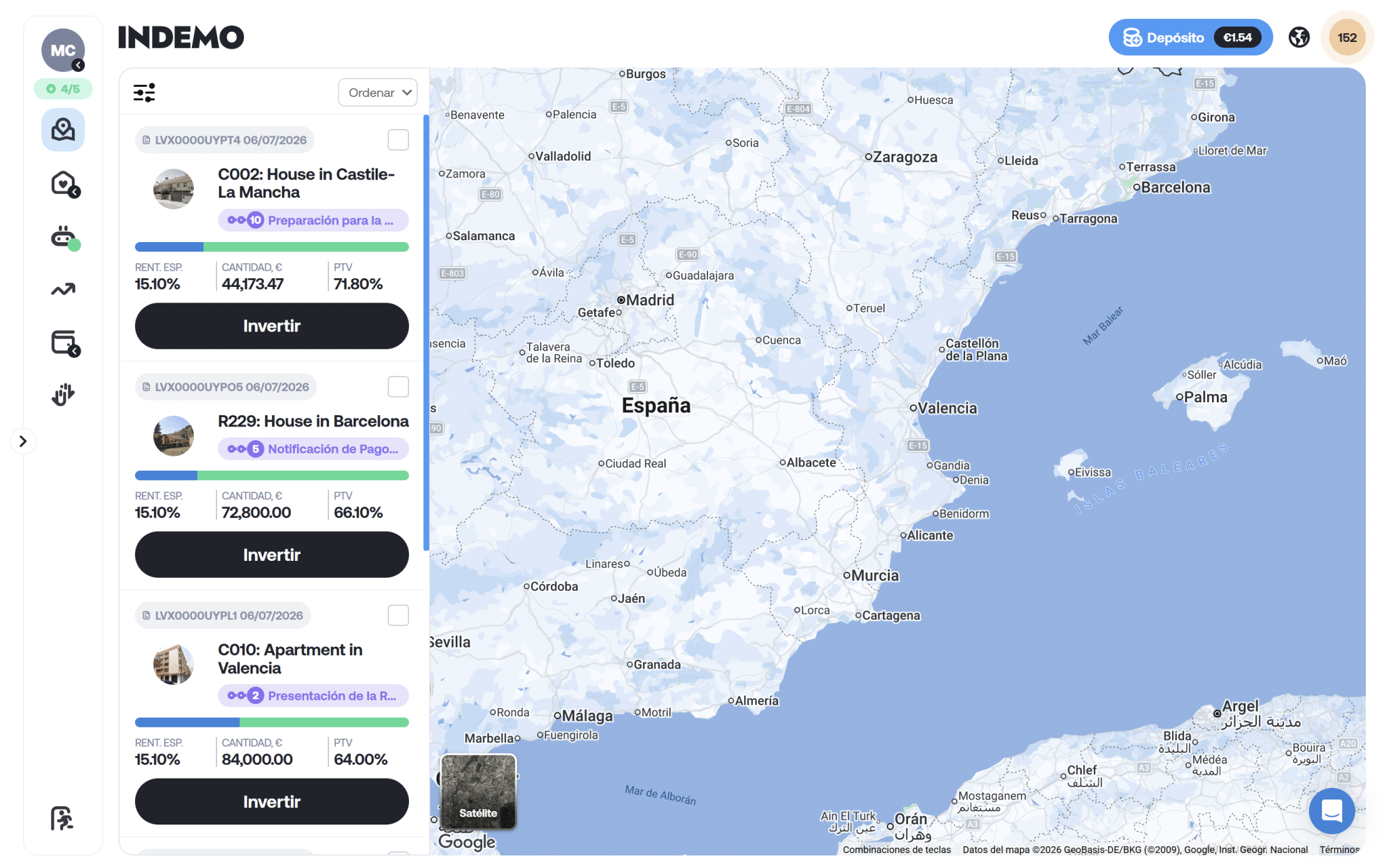Click the 71.80% PTV value
The height and width of the screenshot is (868, 1389).
click(x=358, y=284)
